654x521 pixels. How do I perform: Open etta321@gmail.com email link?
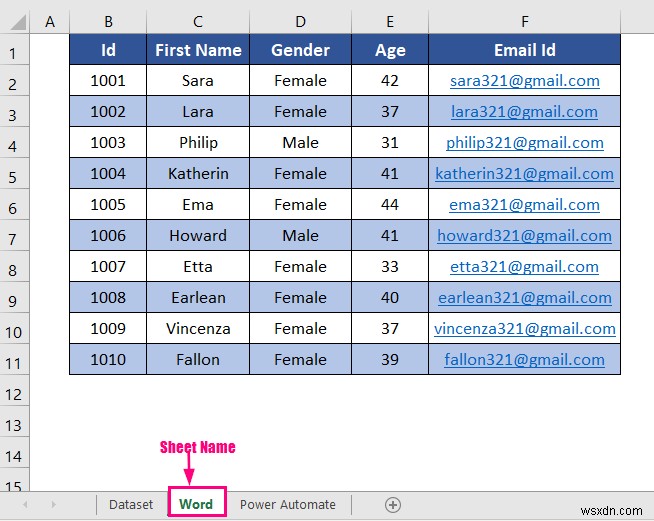(524, 267)
